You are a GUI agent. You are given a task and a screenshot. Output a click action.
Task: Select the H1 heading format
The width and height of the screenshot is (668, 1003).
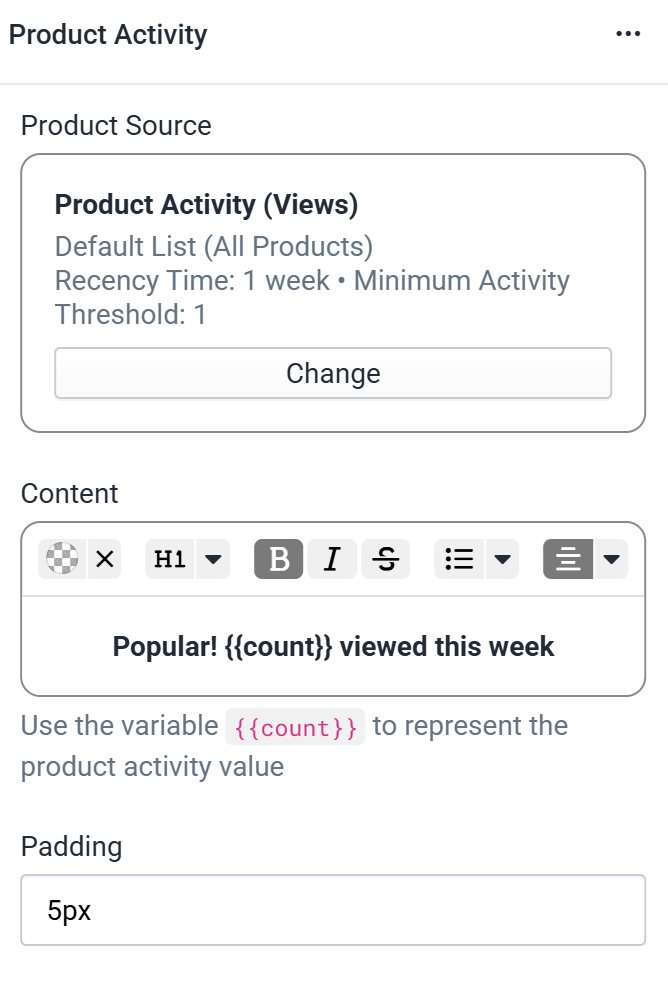point(170,558)
